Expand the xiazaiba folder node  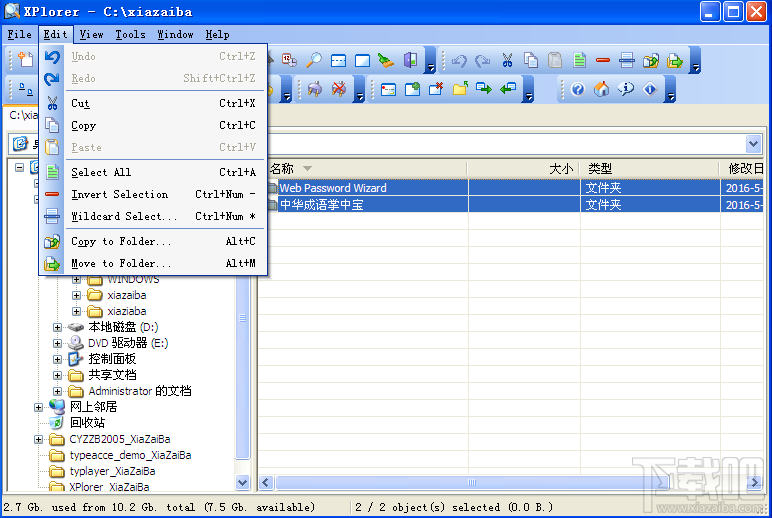click(x=76, y=295)
